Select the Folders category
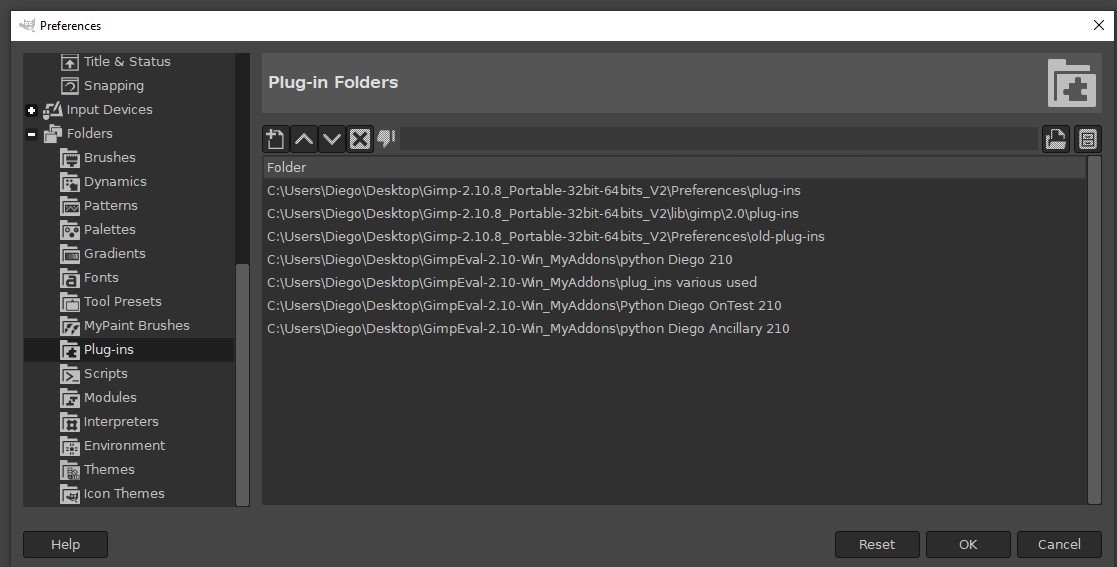 click(89, 133)
